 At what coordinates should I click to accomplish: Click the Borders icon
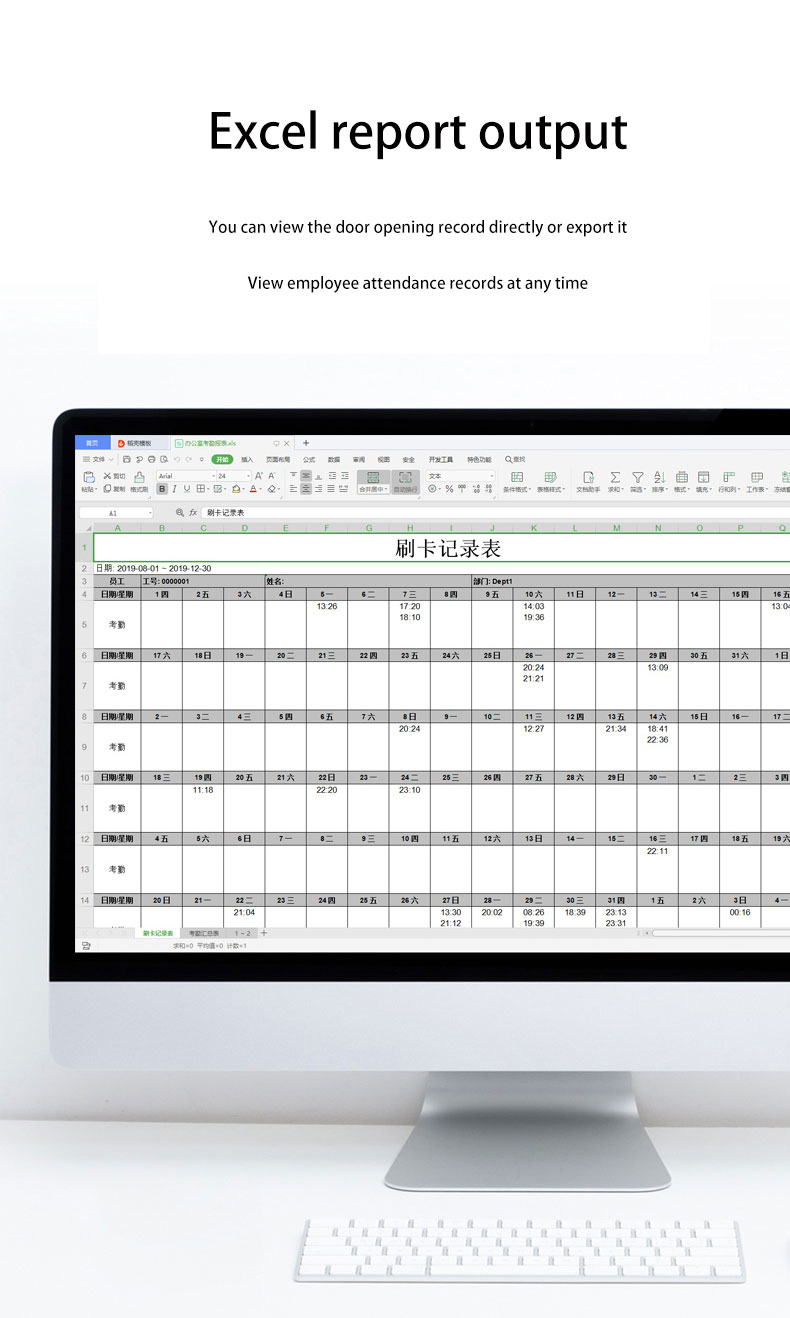(x=201, y=489)
